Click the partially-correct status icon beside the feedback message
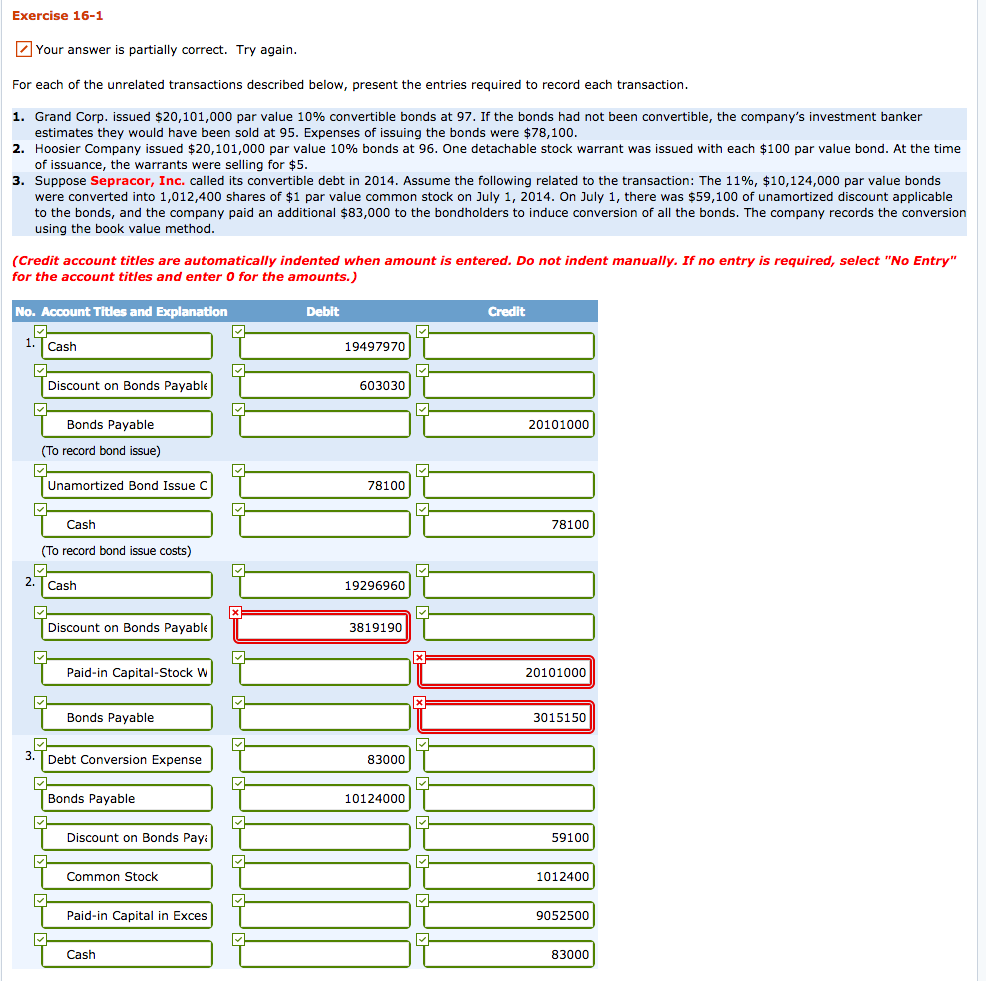The width and height of the screenshot is (986, 981). (x=22, y=48)
